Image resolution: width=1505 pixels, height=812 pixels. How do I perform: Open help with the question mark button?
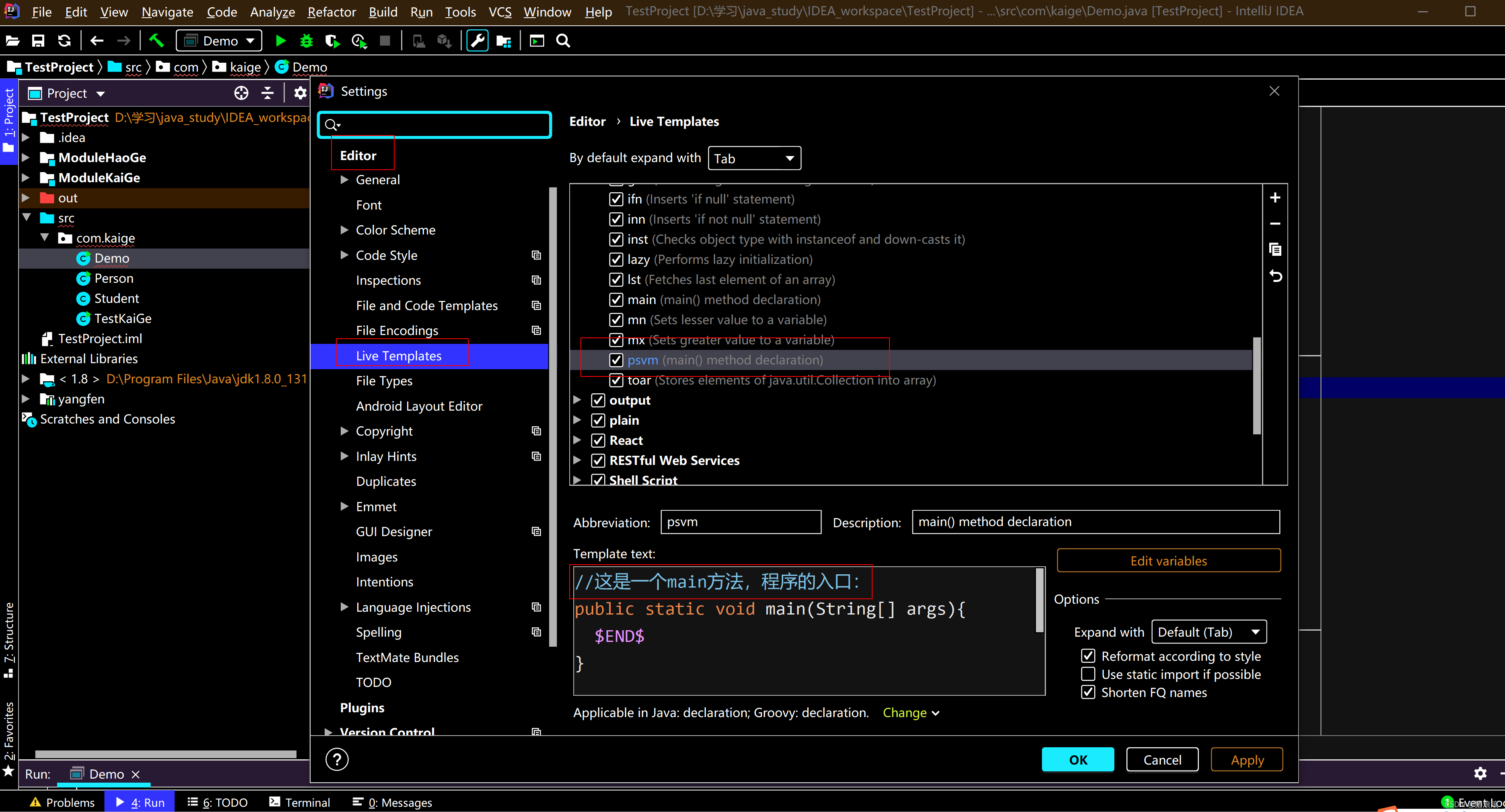pyautogui.click(x=337, y=759)
